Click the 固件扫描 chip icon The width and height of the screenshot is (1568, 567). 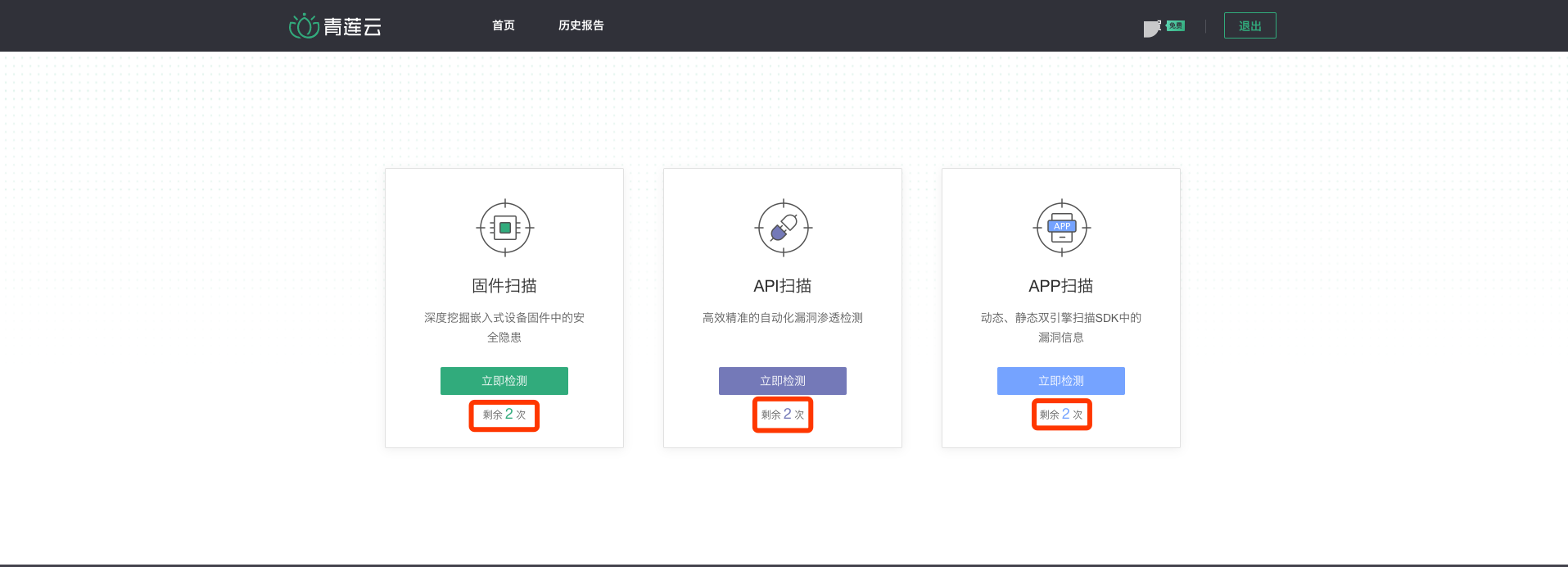coord(505,228)
